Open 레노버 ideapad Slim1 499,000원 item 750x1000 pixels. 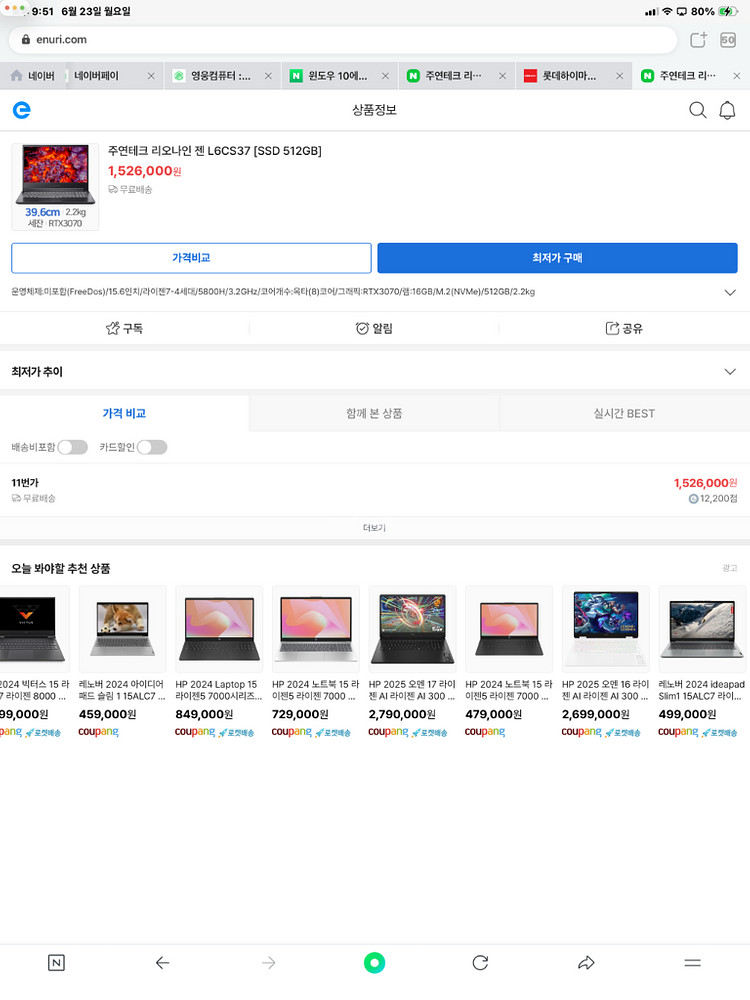coord(702,661)
